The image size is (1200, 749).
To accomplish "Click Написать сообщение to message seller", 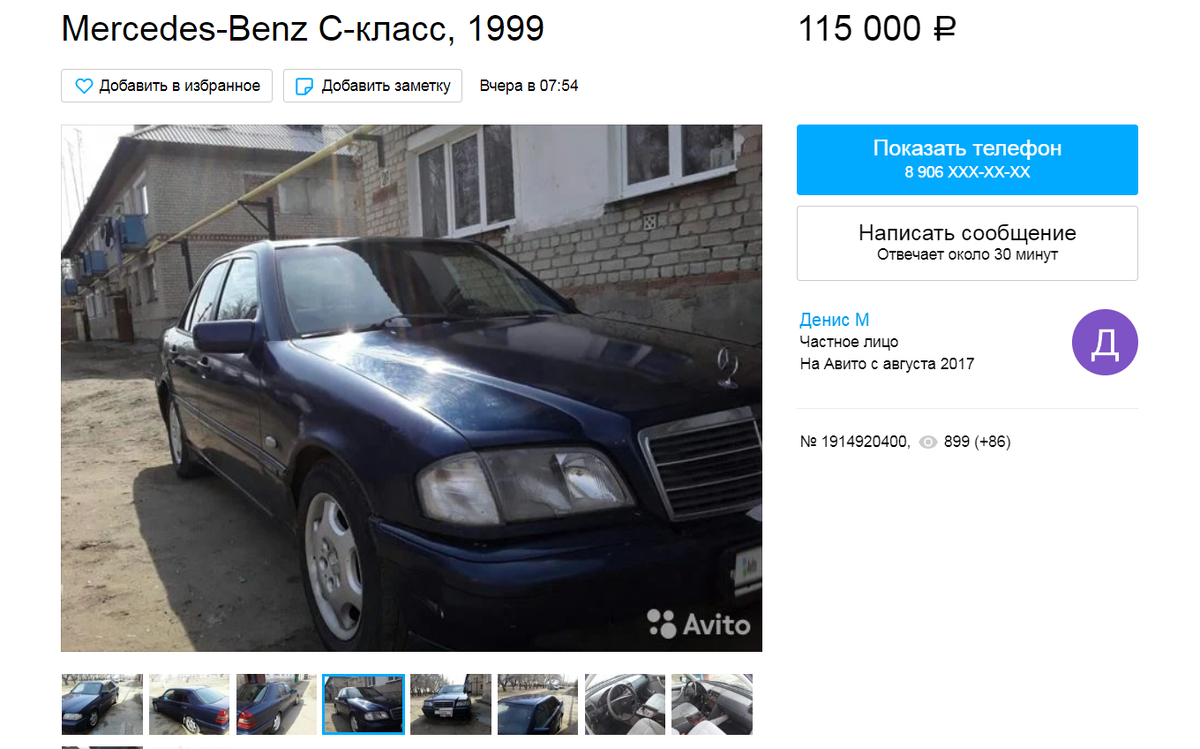I will pyautogui.click(x=967, y=243).
